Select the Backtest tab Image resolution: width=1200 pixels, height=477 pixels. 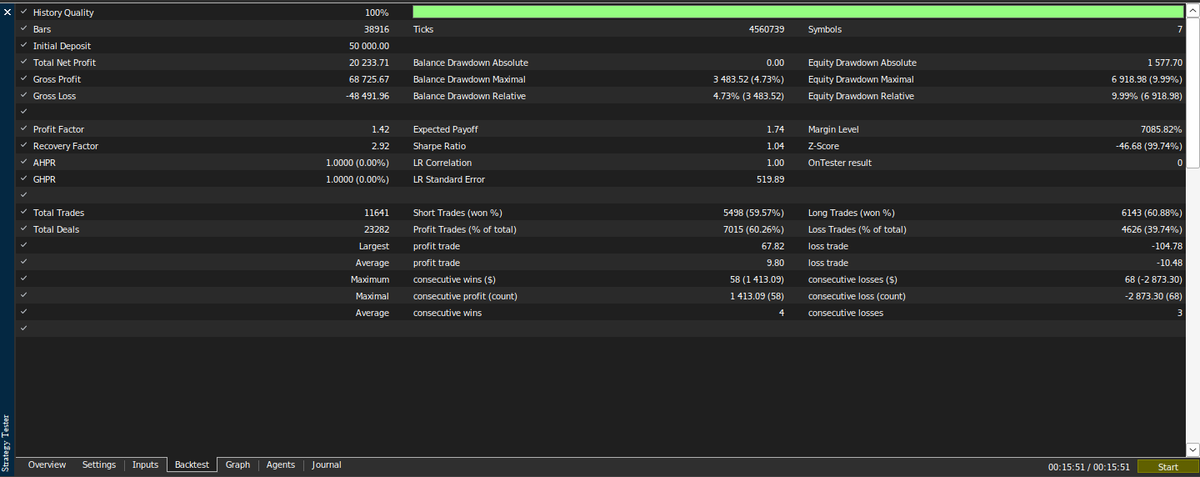click(x=192, y=465)
